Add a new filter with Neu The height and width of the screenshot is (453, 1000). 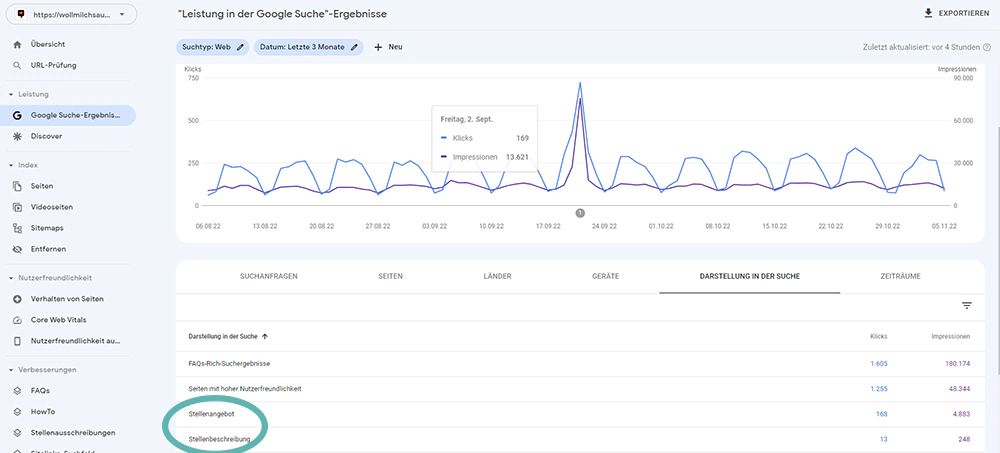click(x=388, y=47)
